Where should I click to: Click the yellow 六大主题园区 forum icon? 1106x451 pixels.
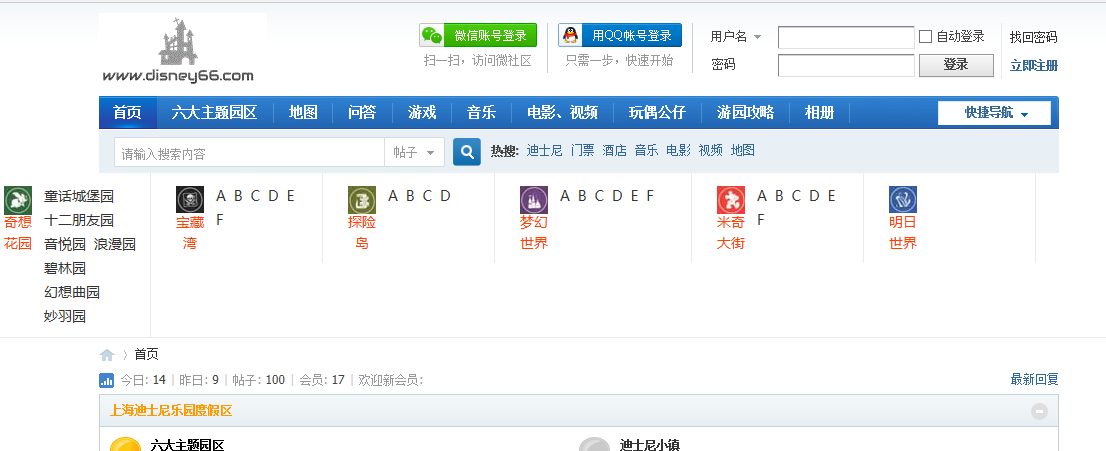[x=126, y=444]
